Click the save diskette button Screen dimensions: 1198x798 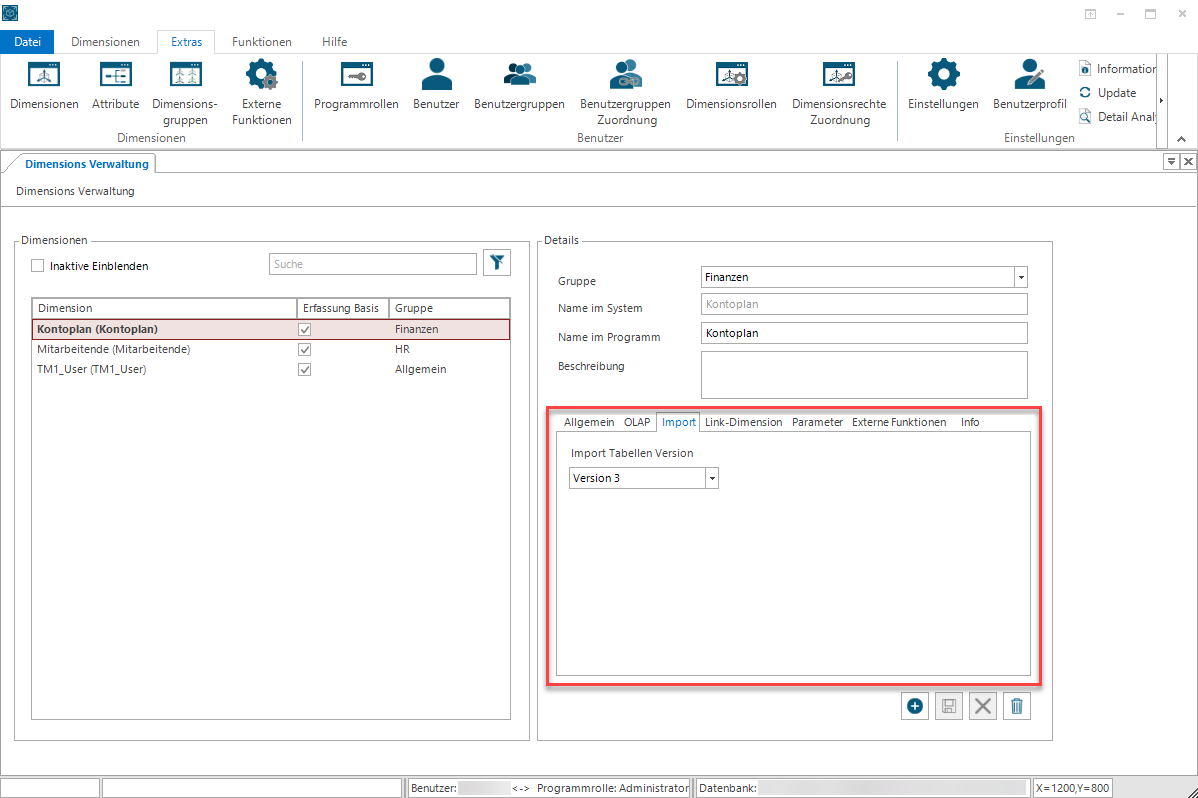click(x=949, y=706)
